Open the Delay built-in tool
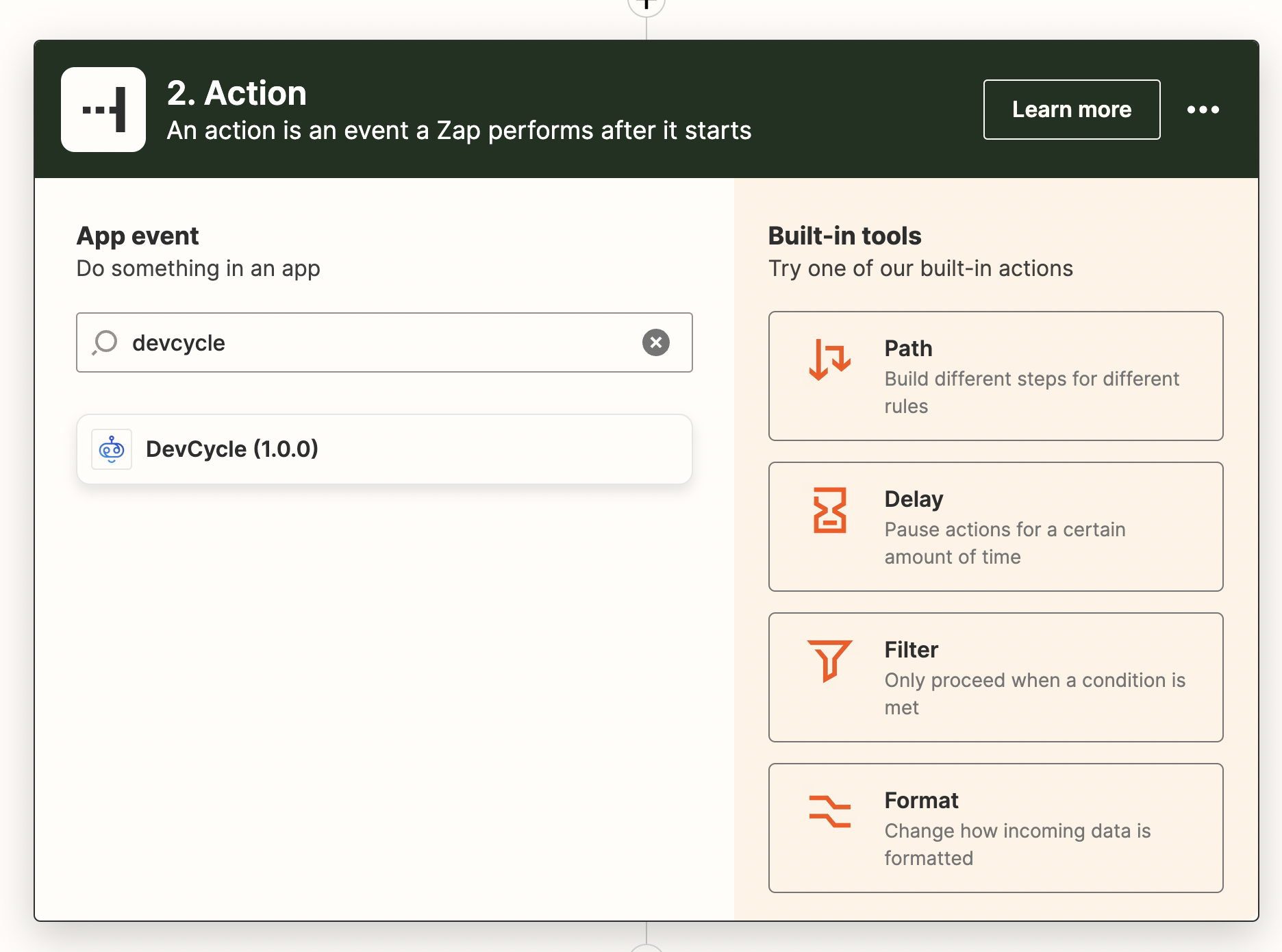Viewport: 1282px width, 952px height. [x=995, y=527]
